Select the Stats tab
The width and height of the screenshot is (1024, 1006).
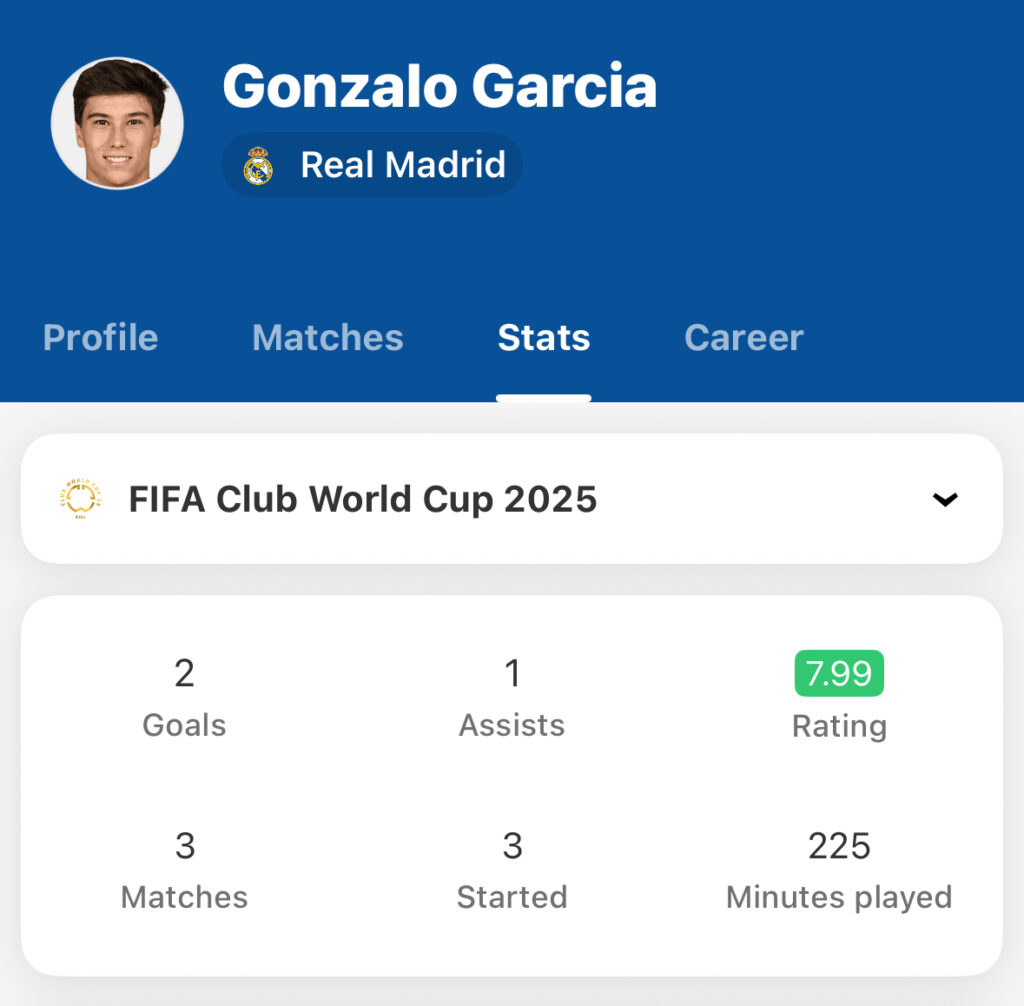click(x=544, y=338)
